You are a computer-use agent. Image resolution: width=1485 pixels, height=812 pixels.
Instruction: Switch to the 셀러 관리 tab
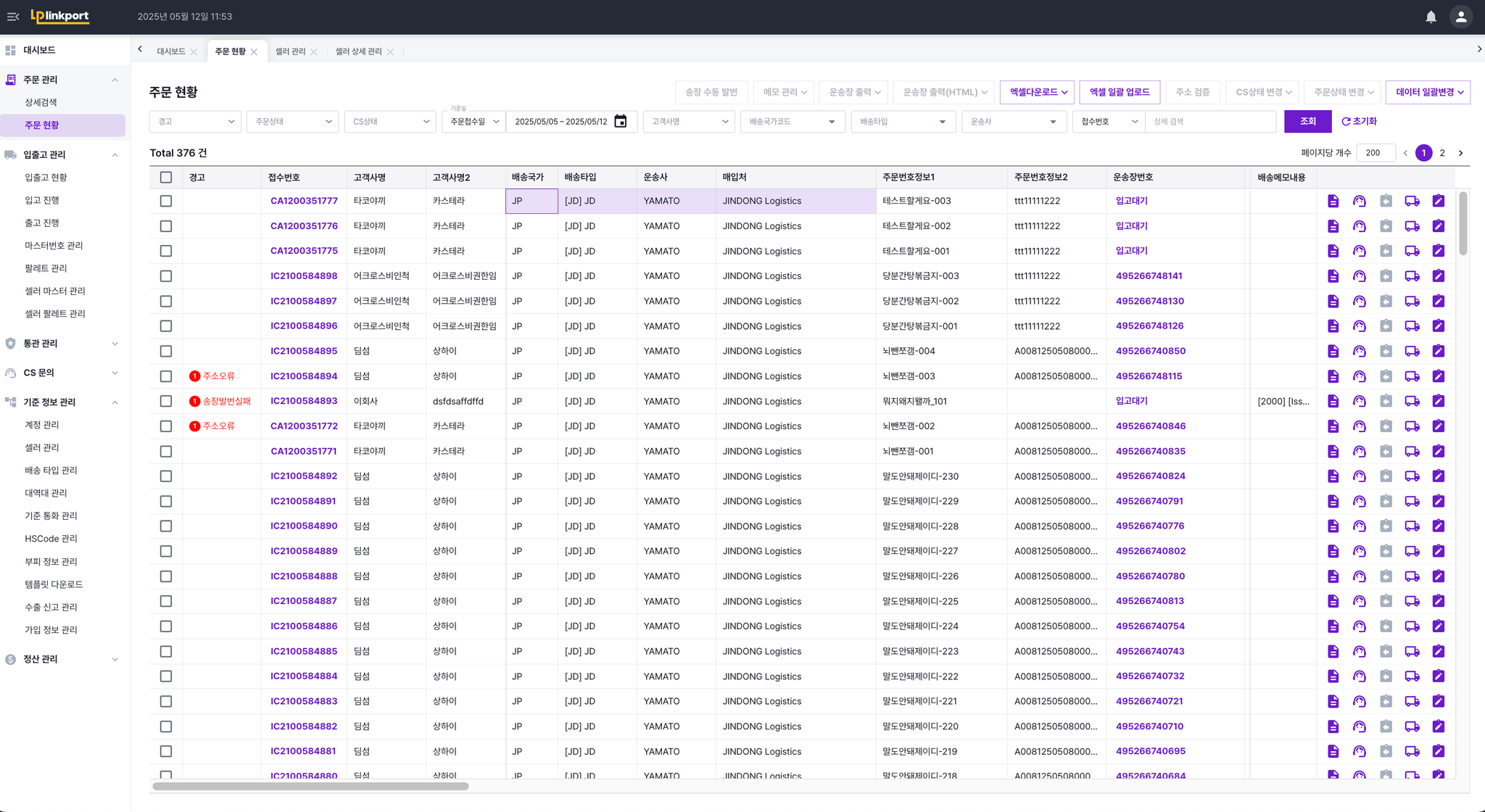point(290,51)
